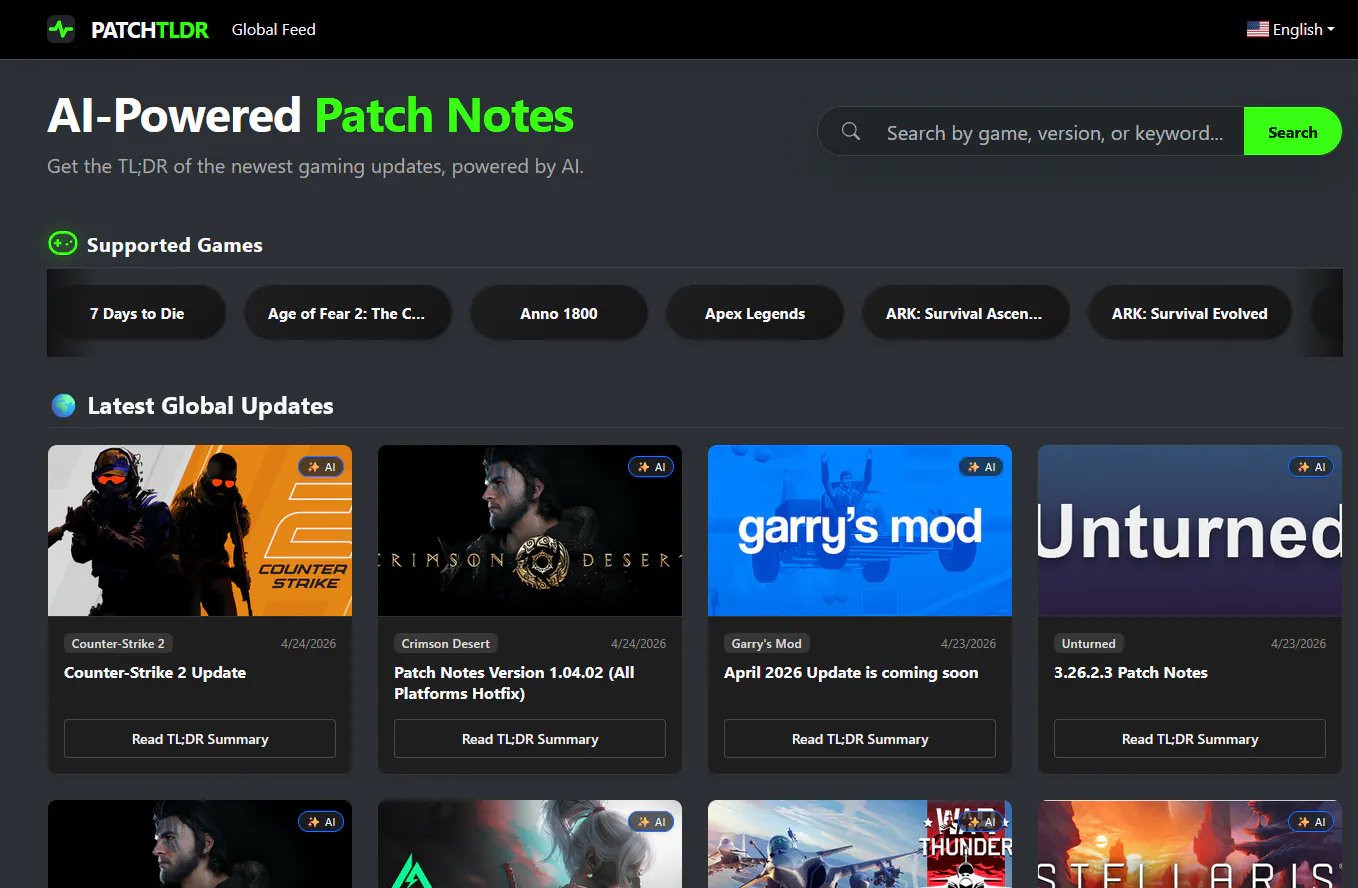The image size is (1358, 888).
Task: Open the Counter-Strike 2 cover image
Action: click(x=200, y=530)
